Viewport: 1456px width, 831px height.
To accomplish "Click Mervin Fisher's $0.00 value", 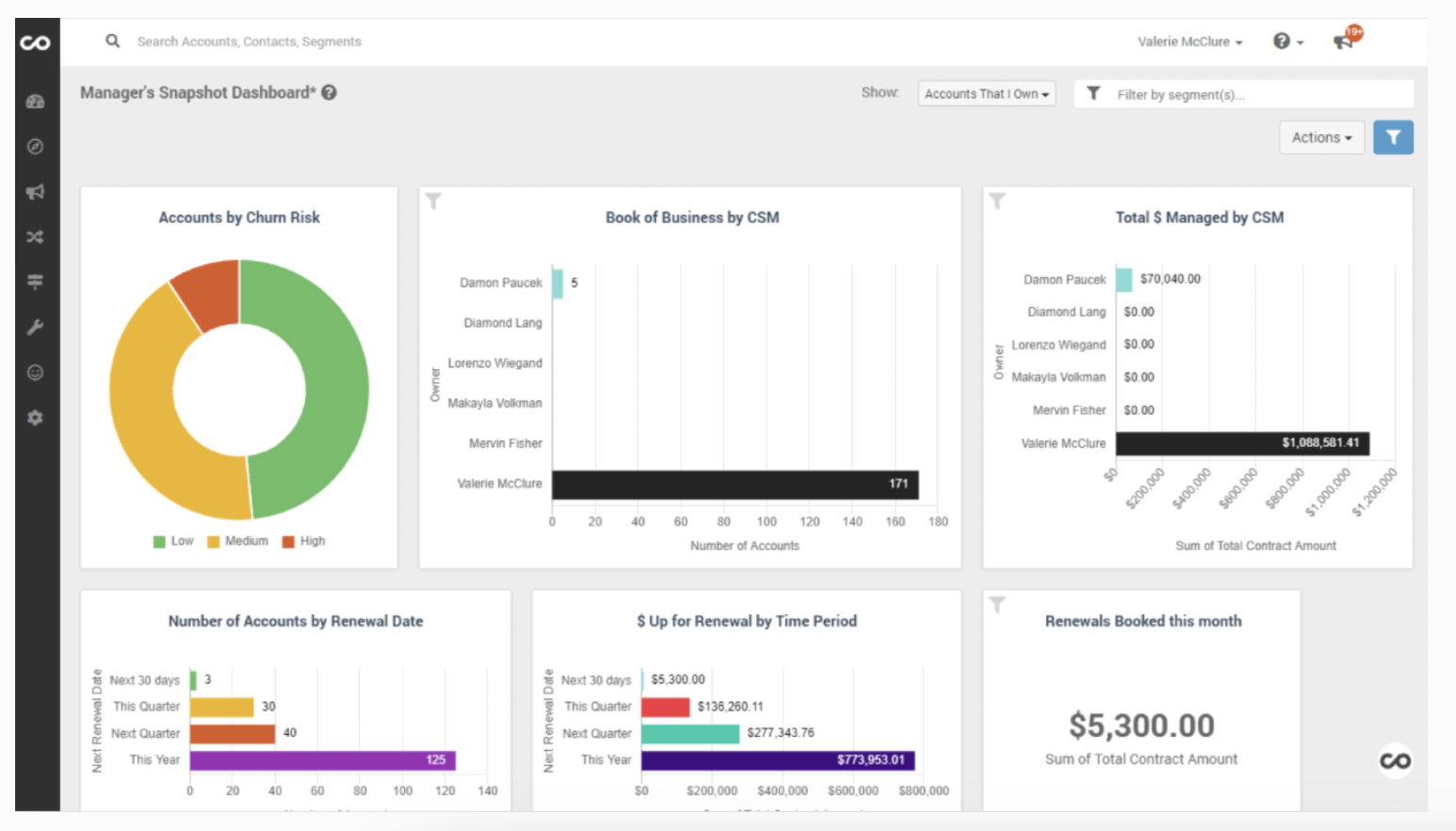I will pyautogui.click(x=1139, y=410).
